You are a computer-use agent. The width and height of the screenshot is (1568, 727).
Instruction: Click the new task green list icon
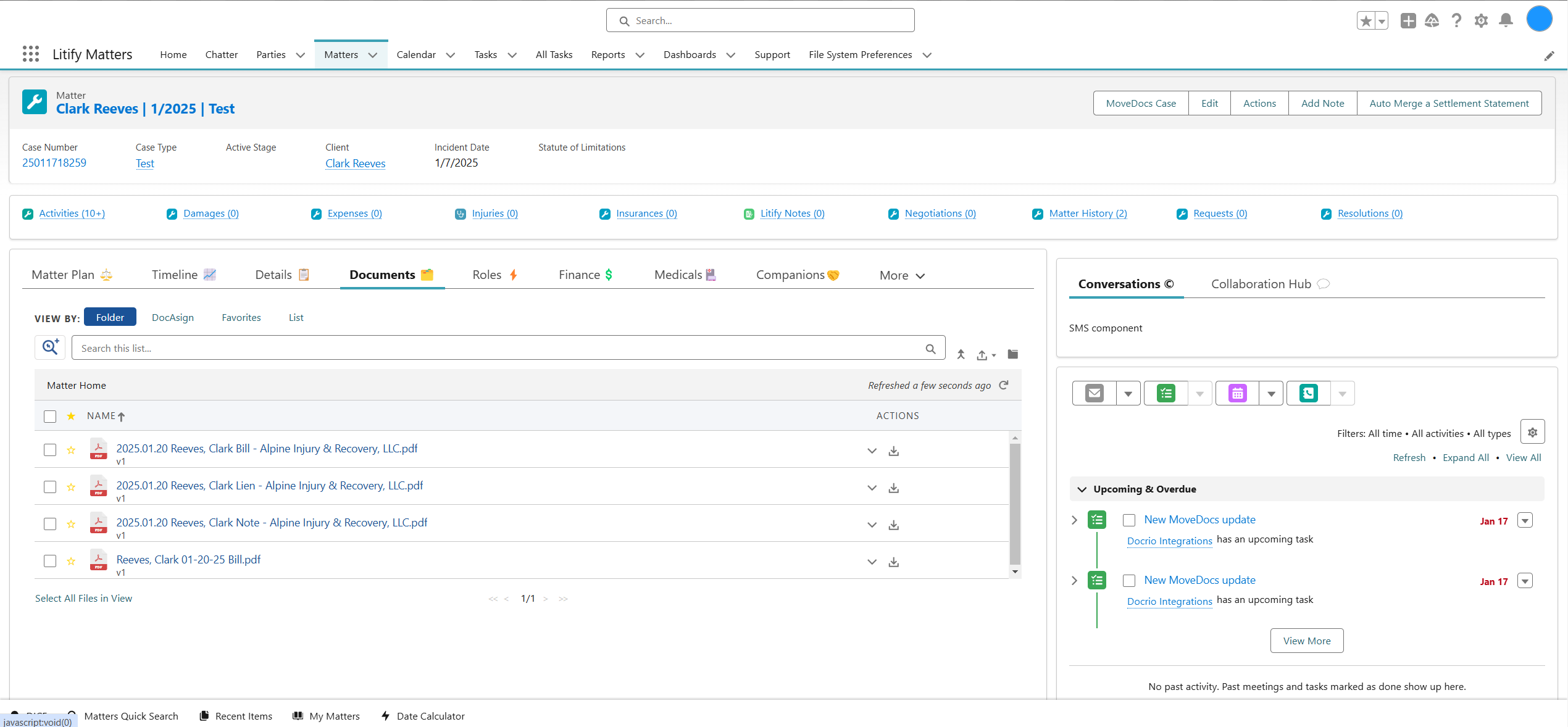(1166, 393)
